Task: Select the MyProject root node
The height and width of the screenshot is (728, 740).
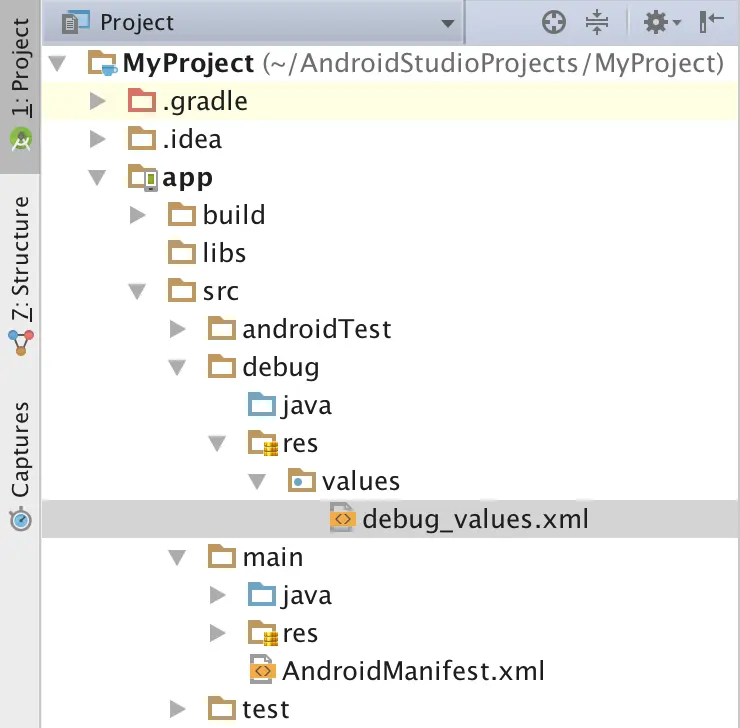Action: (x=188, y=64)
